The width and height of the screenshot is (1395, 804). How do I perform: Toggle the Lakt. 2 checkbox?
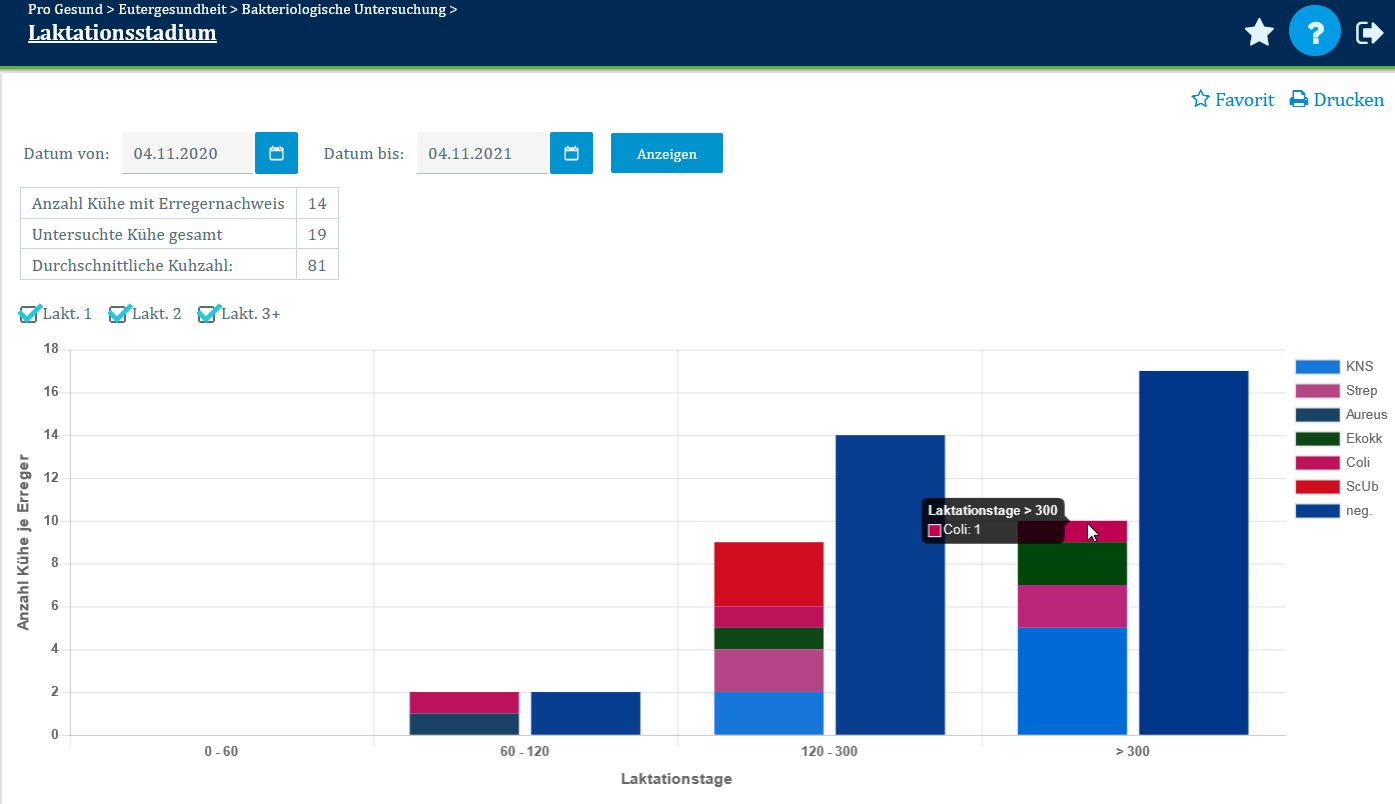118,315
